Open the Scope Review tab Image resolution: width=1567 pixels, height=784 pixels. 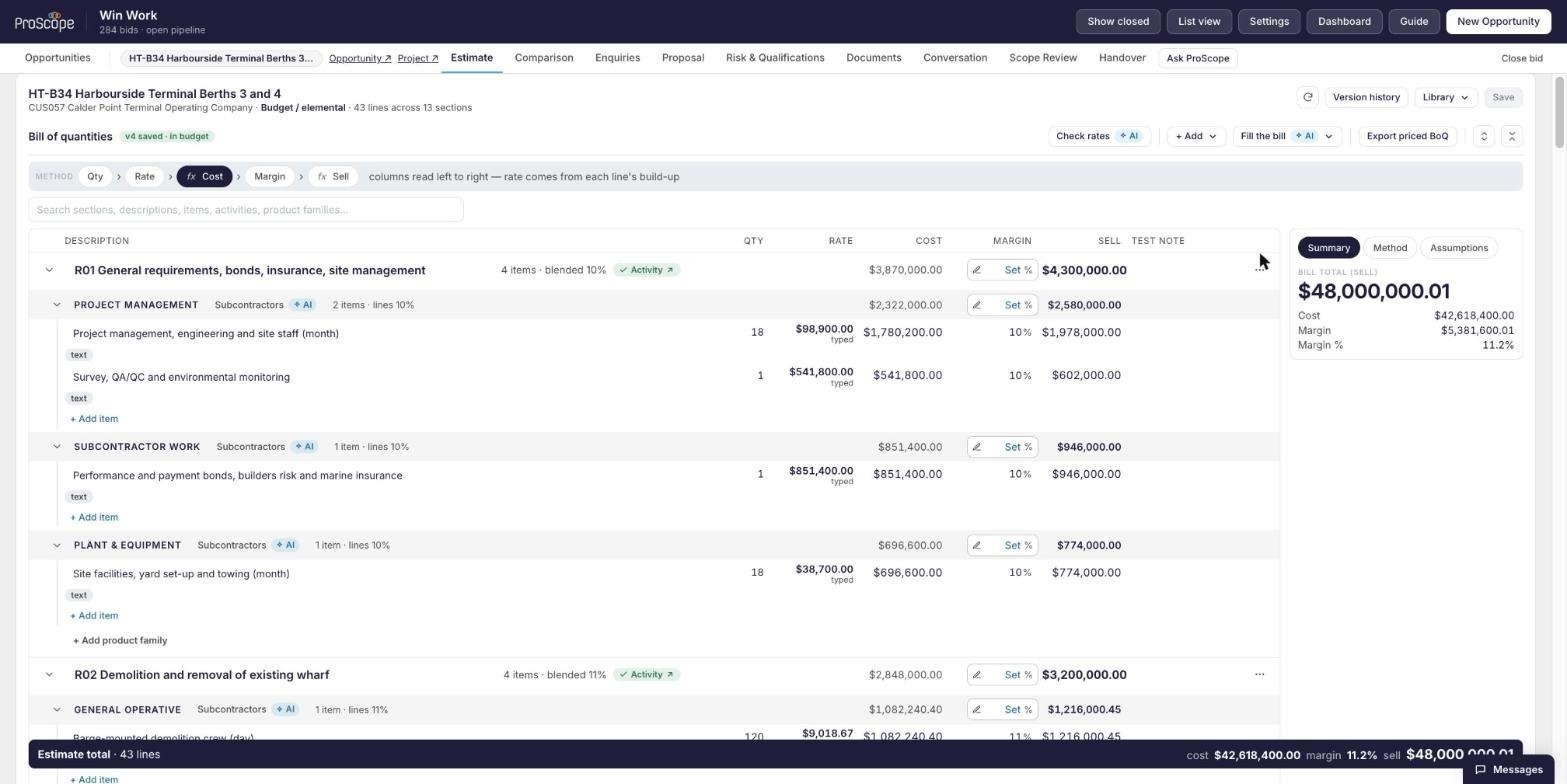tap(1043, 58)
